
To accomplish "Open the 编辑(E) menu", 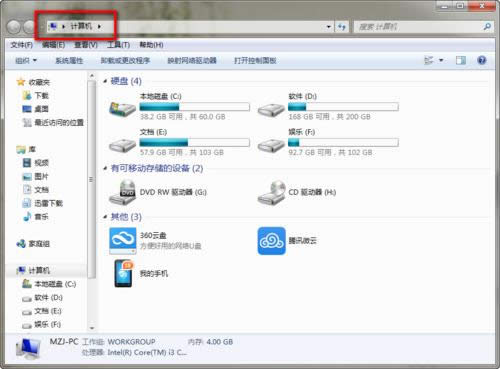I will 53,45.
